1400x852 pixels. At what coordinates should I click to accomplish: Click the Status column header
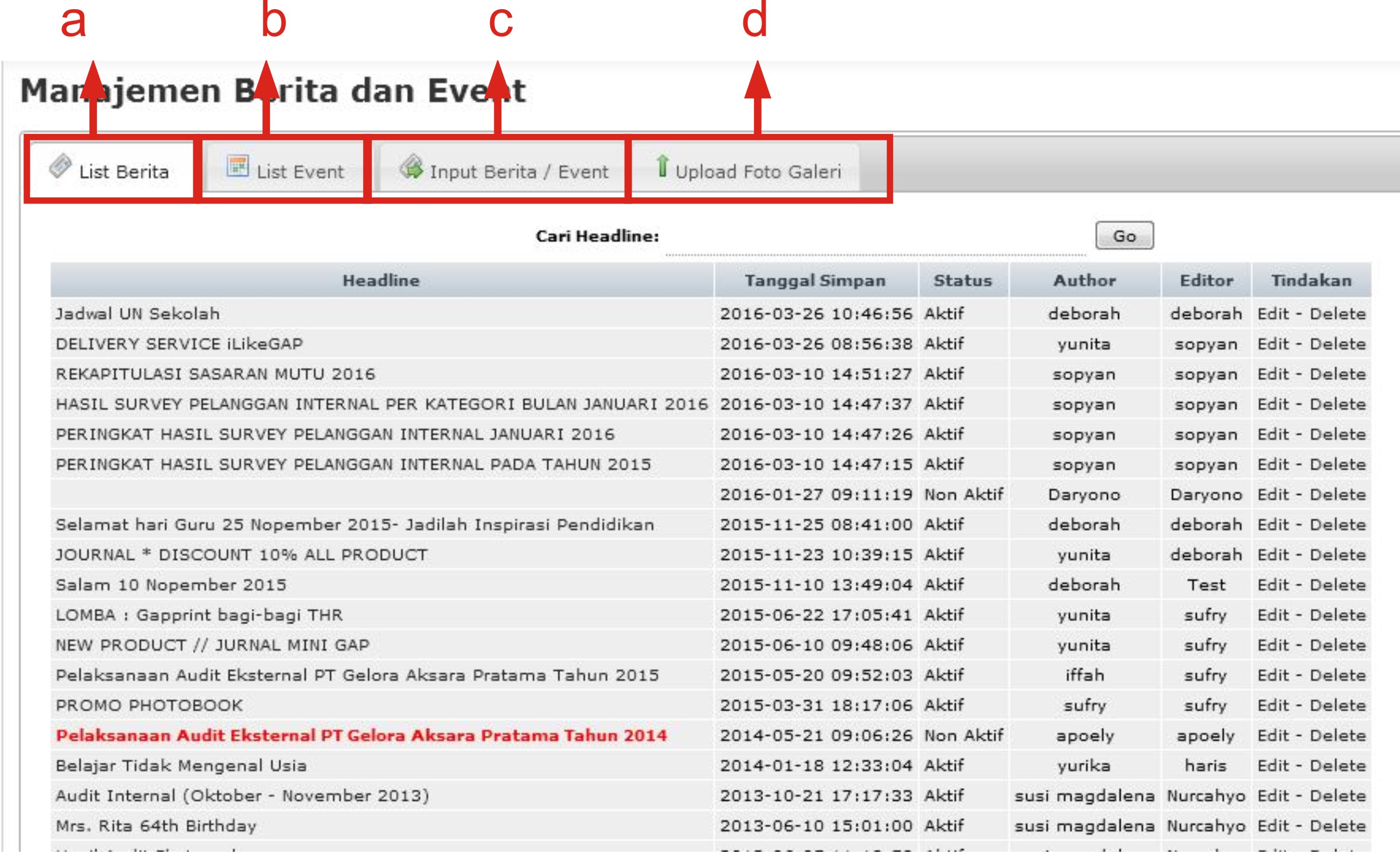click(x=963, y=280)
